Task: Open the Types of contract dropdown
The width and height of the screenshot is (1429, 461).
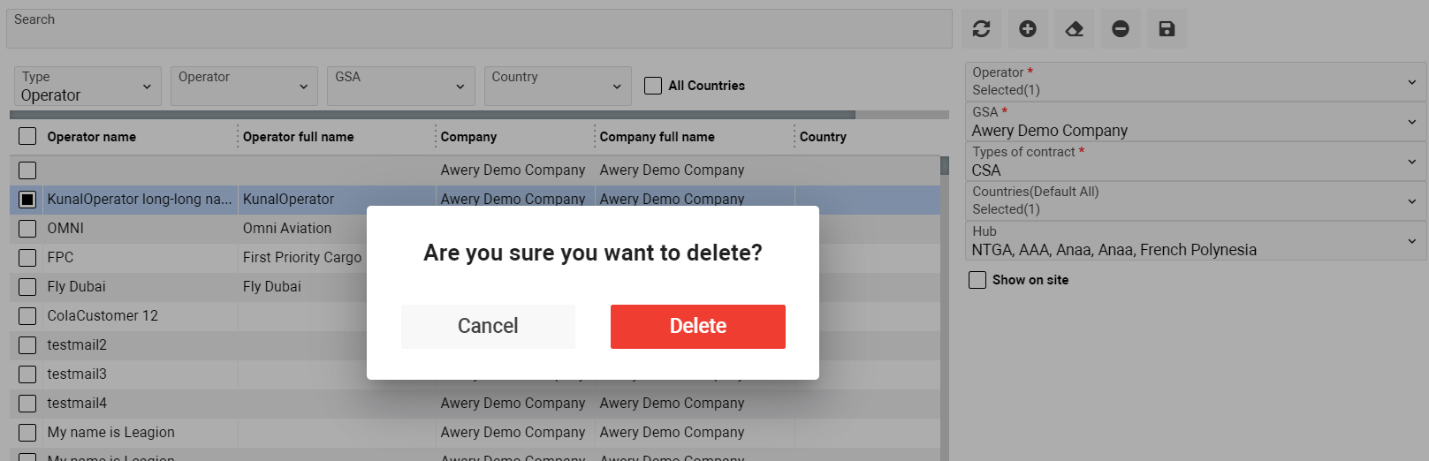Action: 1195,161
